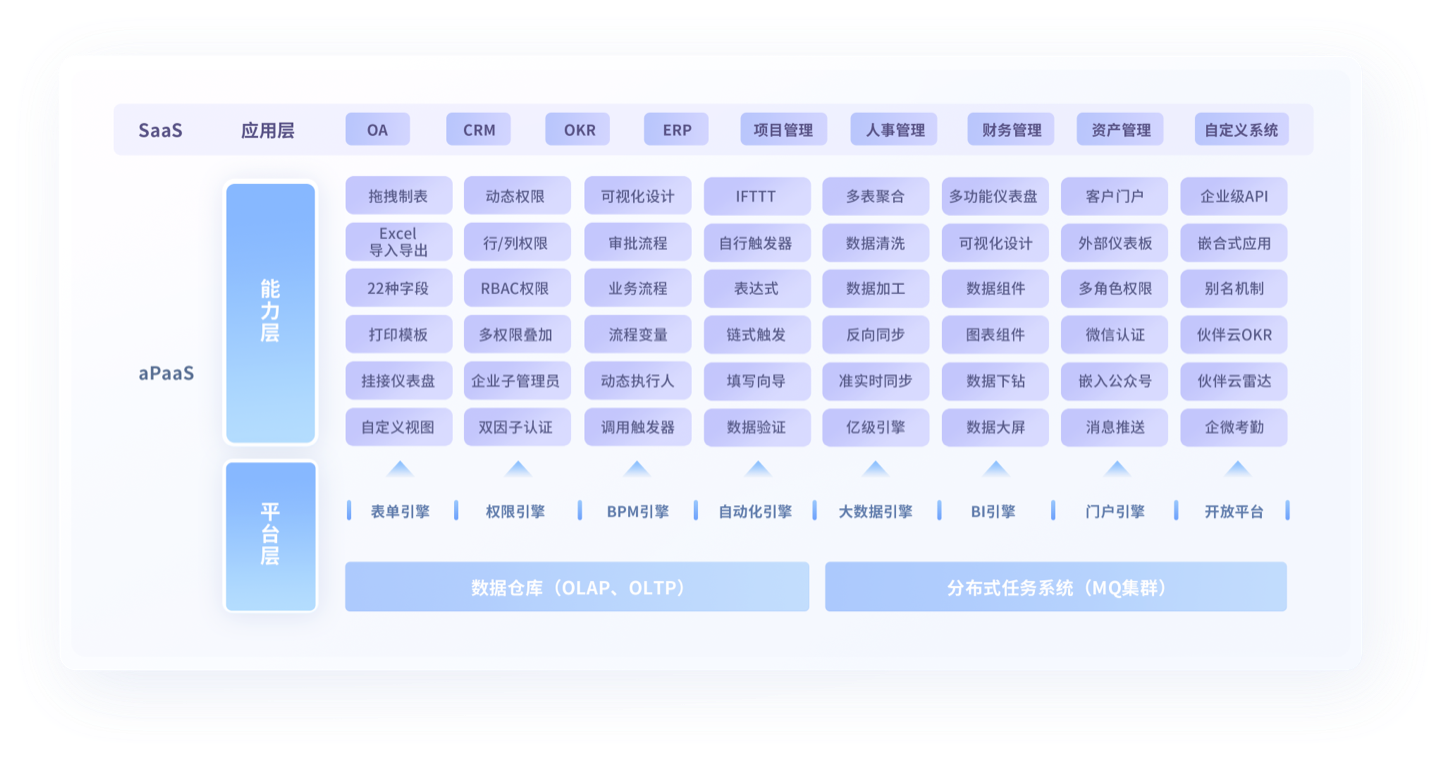Click the 平台层 vertical block
The image size is (1446, 758).
click(x=270, y=535)
